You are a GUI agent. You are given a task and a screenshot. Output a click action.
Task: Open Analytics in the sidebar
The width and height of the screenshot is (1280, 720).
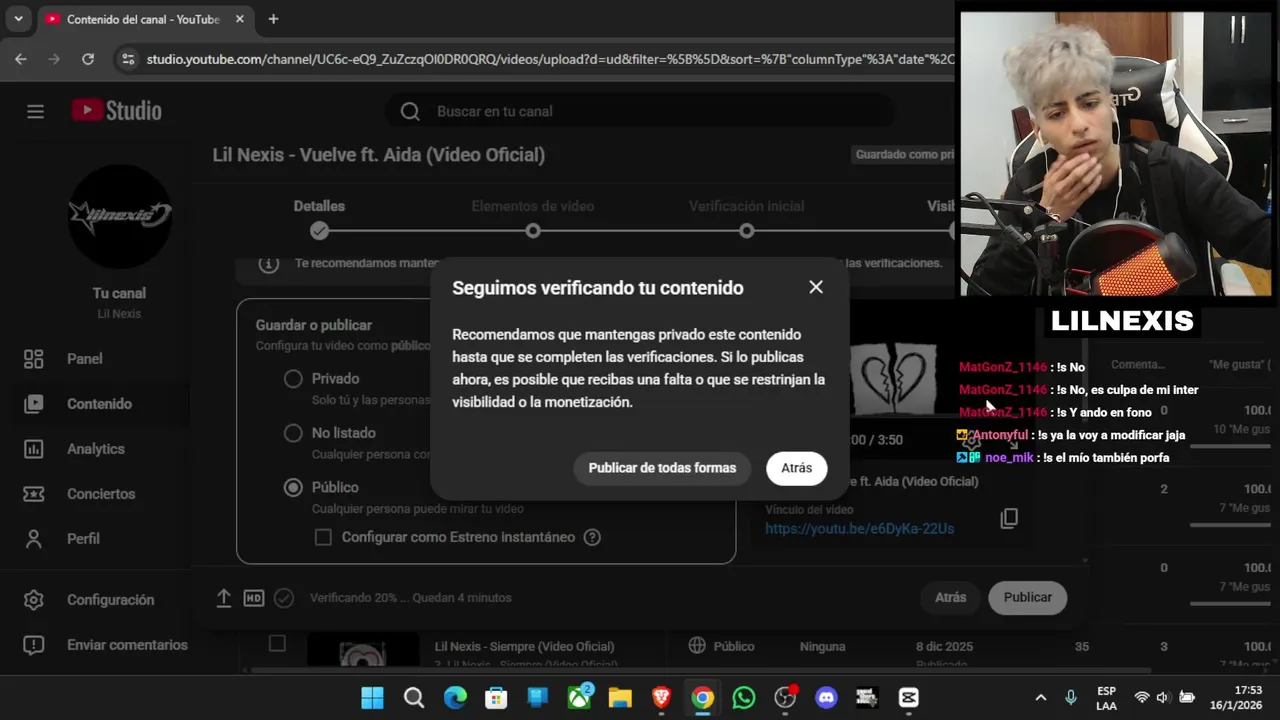tap(95, 449)
